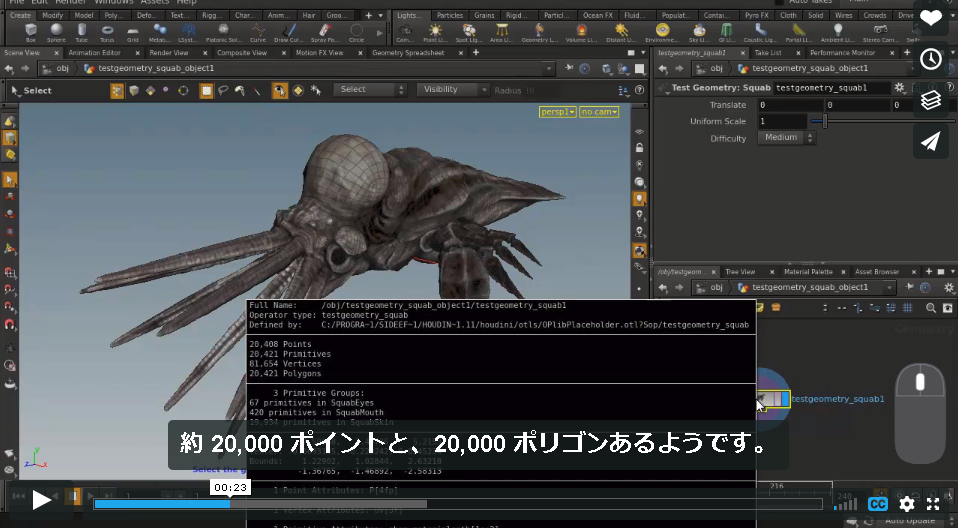Like the video with heart icon
This screenshot has width=958, height=528.
click(931, 18)
